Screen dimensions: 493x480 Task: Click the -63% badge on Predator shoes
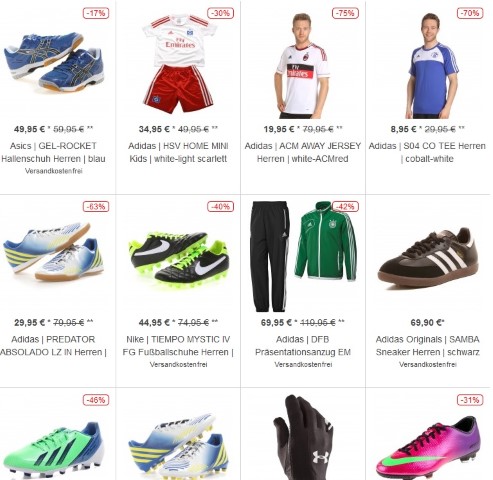pos(96,207)
